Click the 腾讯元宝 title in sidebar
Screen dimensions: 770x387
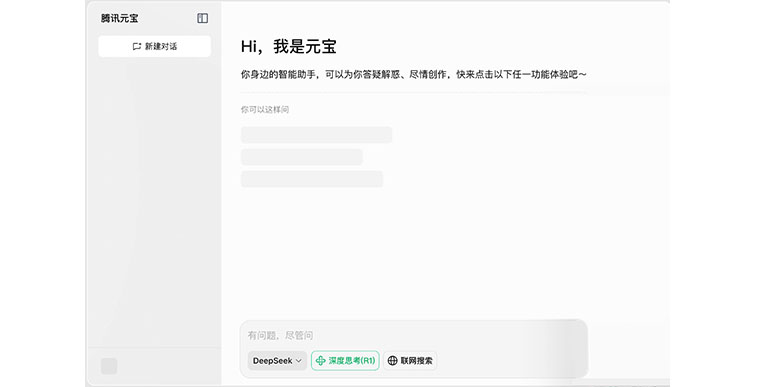[120, 18]
